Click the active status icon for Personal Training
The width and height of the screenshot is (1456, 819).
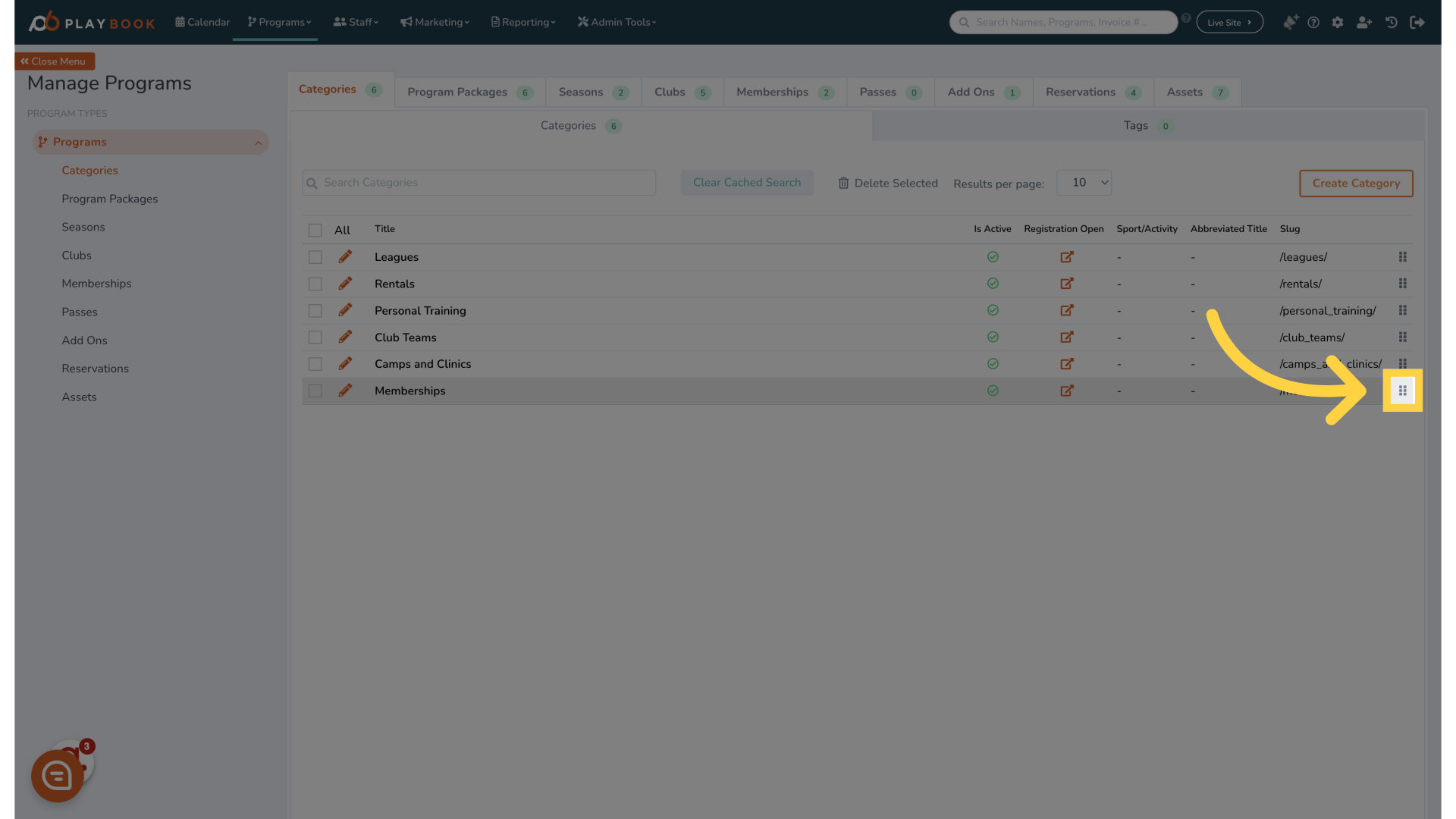click(993, 310)
